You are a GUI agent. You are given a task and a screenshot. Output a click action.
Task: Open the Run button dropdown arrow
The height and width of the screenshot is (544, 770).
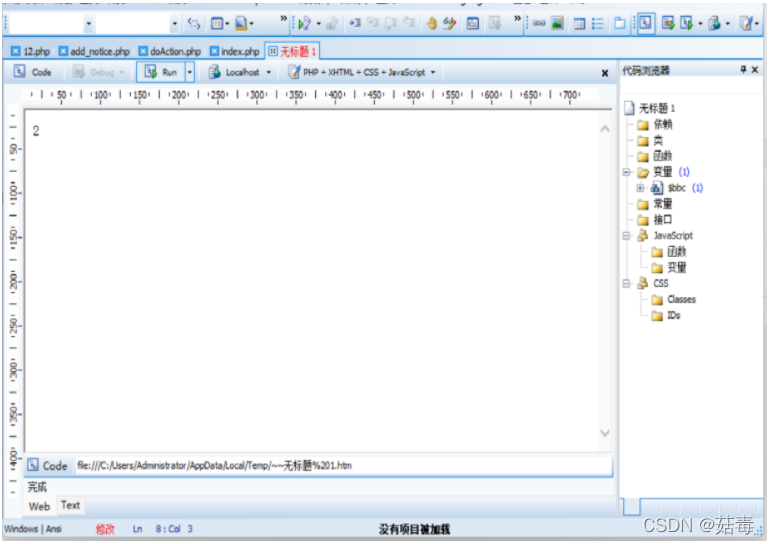point(190,72)
